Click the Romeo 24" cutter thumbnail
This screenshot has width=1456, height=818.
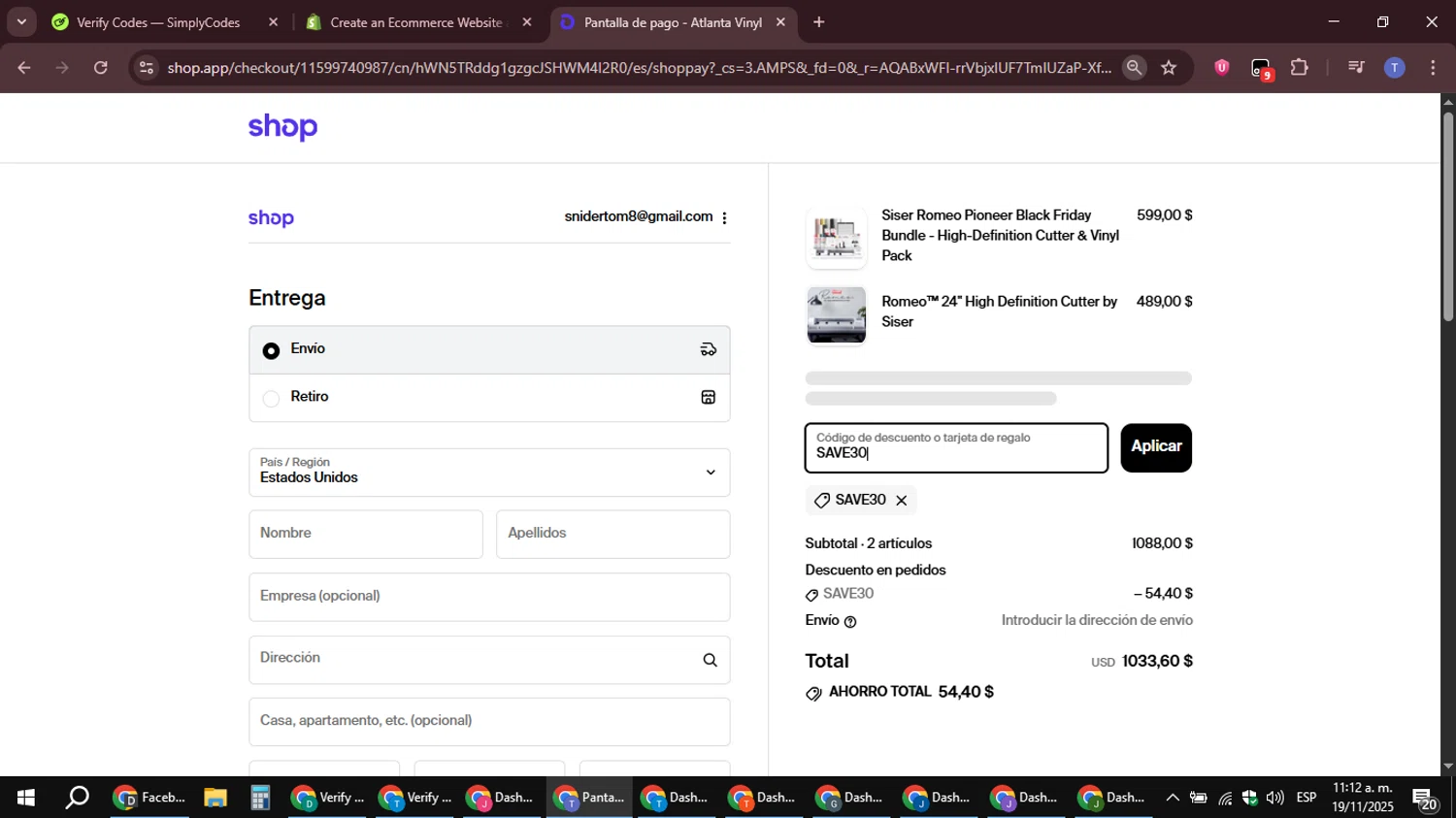836,314
